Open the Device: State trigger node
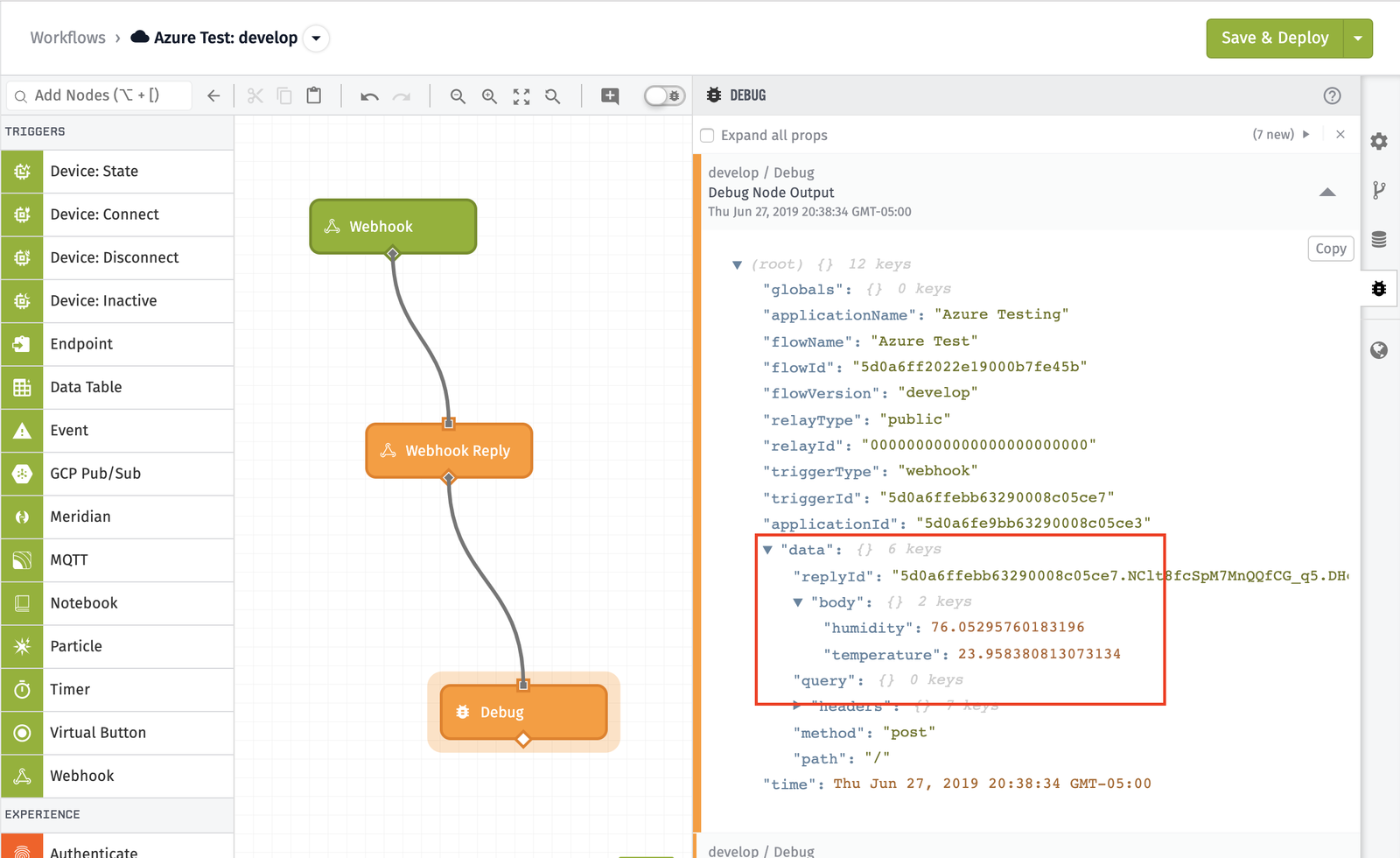1400x858 pixels. coord(94,171)
